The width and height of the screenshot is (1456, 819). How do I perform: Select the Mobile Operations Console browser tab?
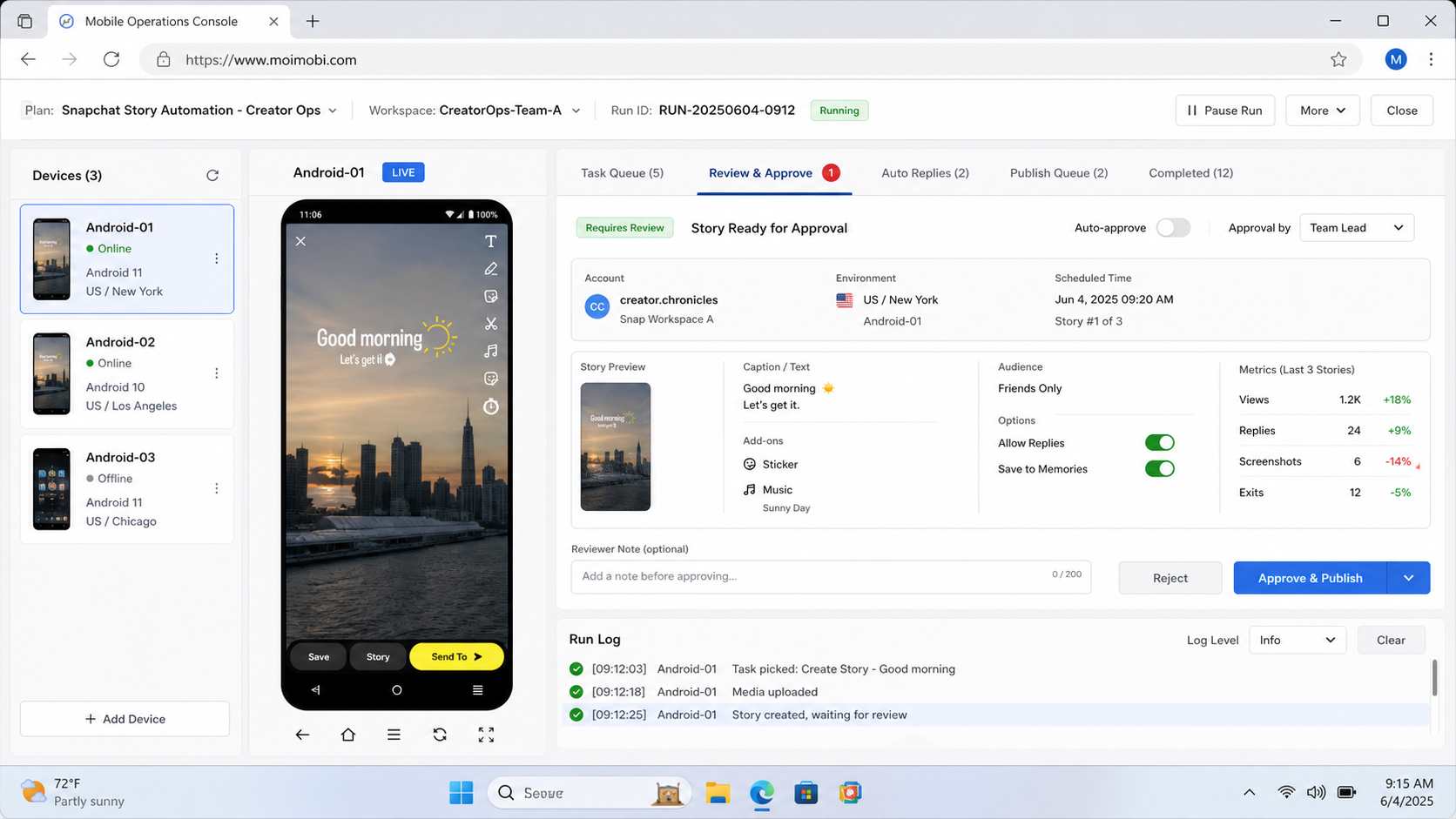167,22
